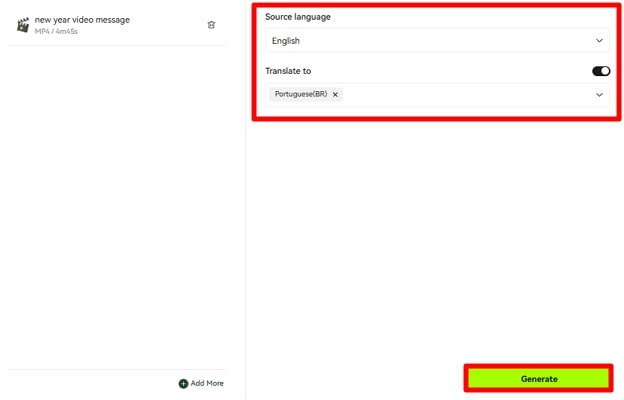Click the Translate to field chevron arrow

599,94
